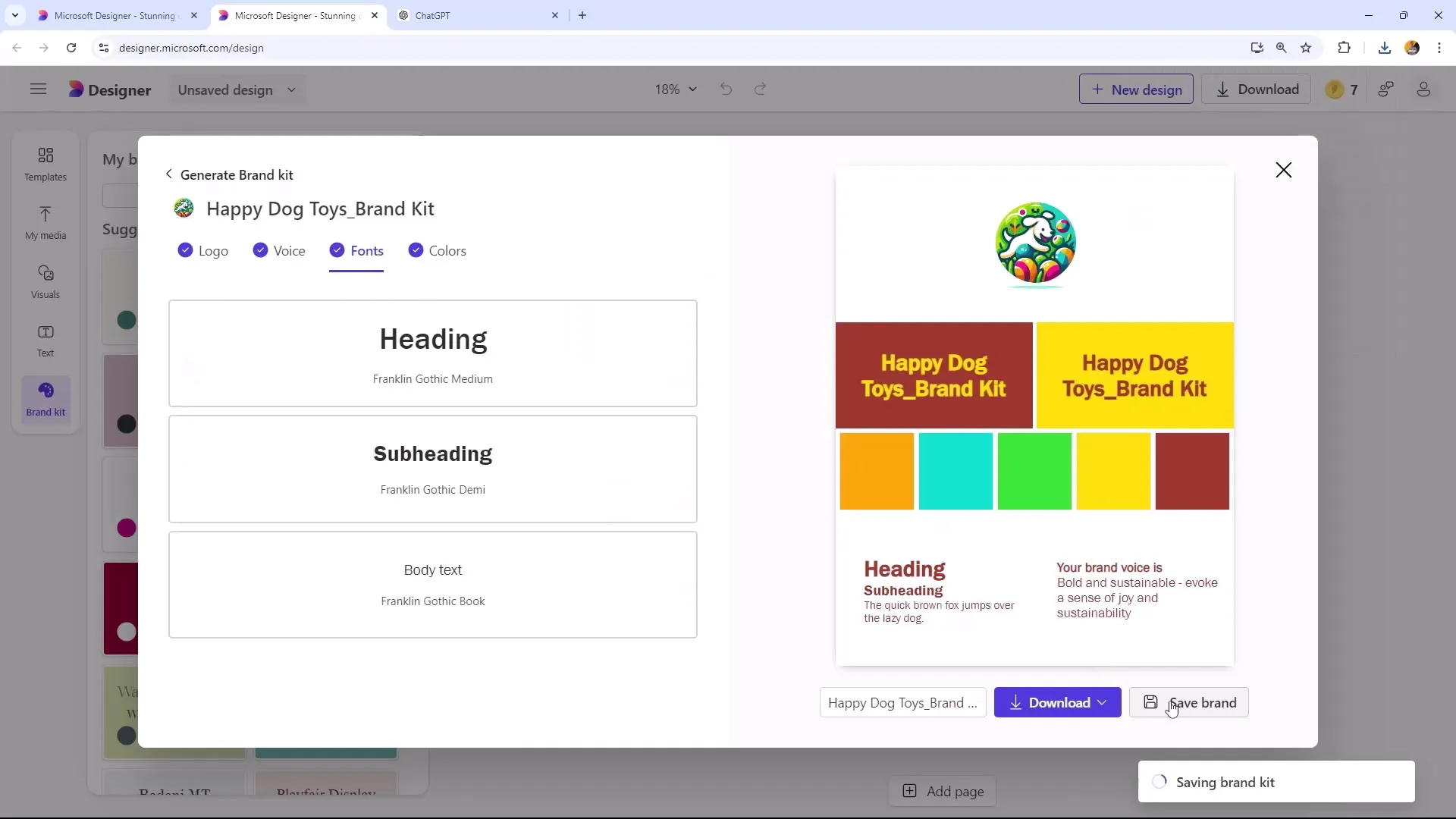Click the top bar Download button

tap(1257, 89)
